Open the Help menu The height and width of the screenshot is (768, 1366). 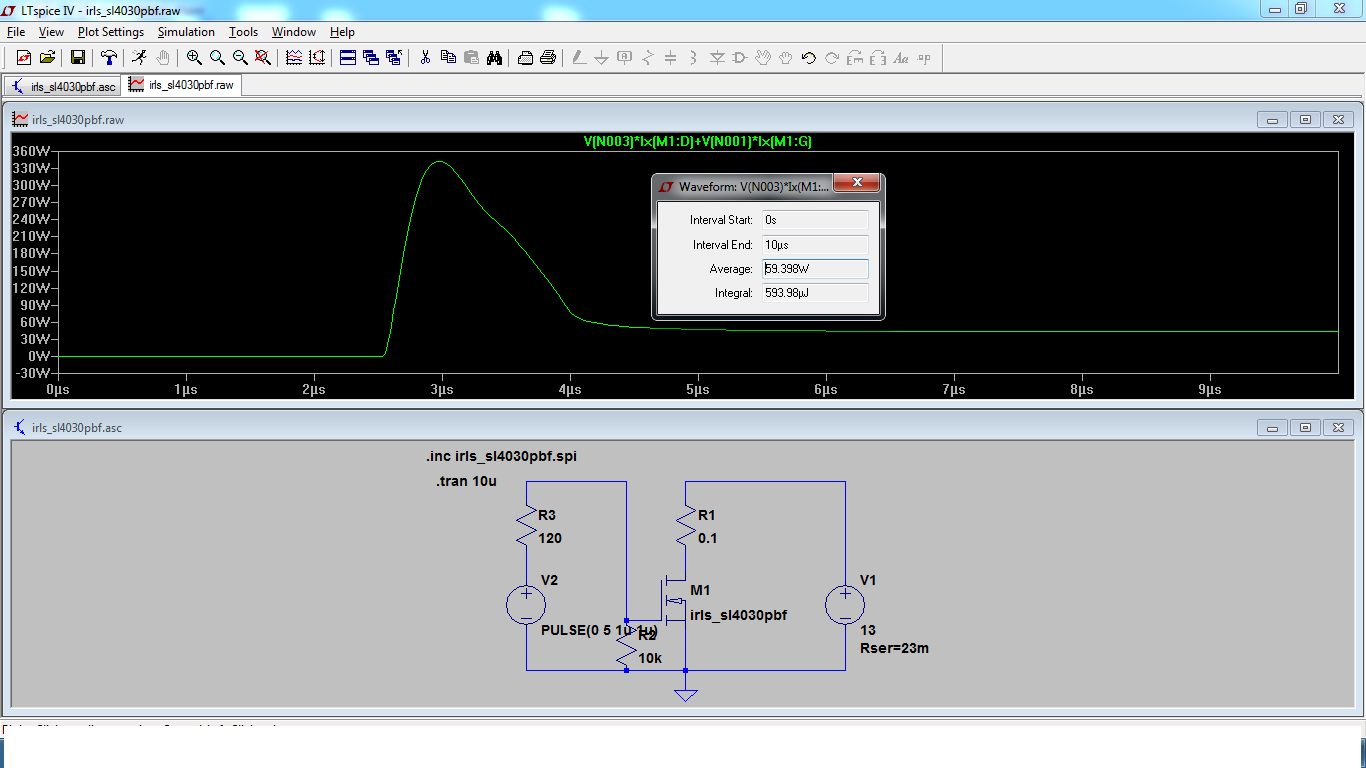(342, 32)
